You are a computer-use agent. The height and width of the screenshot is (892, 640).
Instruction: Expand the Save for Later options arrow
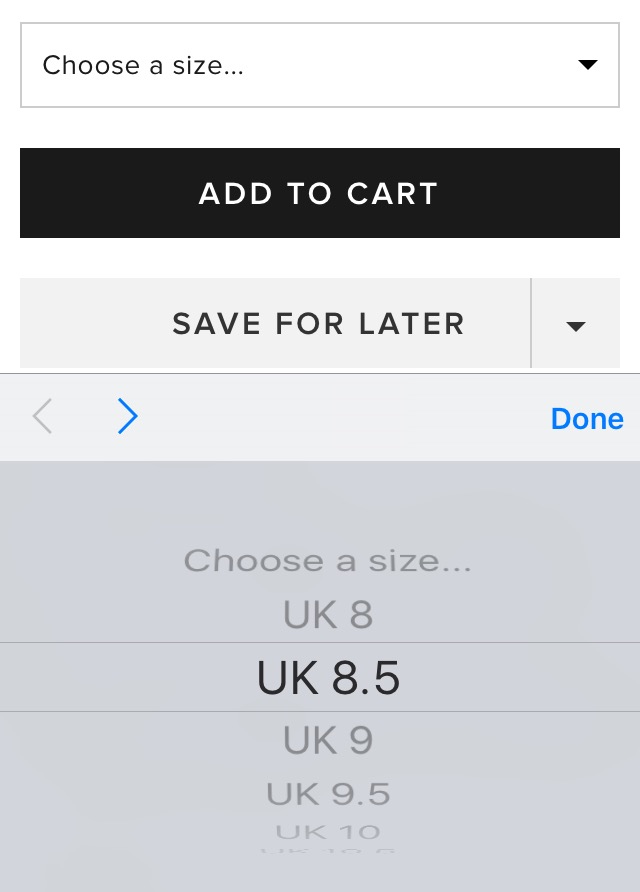tap(575, 324)
